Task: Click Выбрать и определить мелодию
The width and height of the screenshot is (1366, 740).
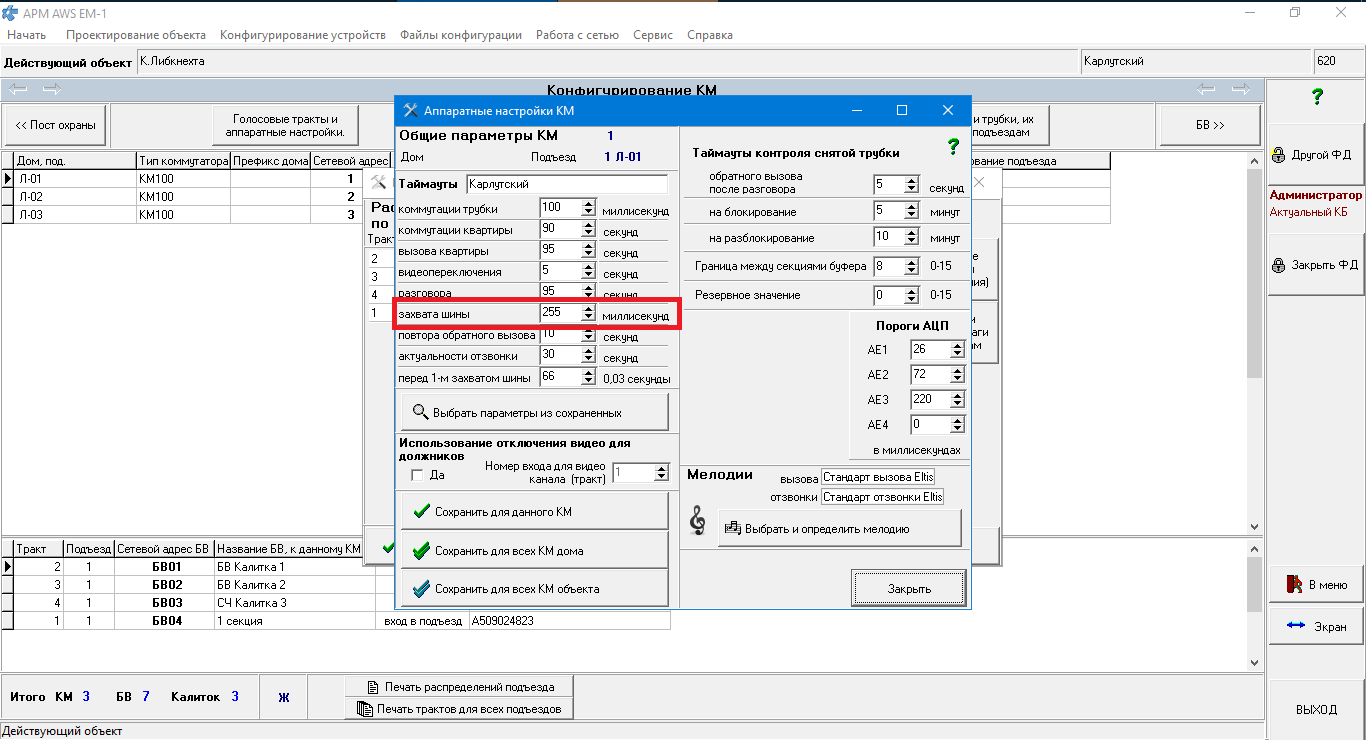Action: point(839,528)
